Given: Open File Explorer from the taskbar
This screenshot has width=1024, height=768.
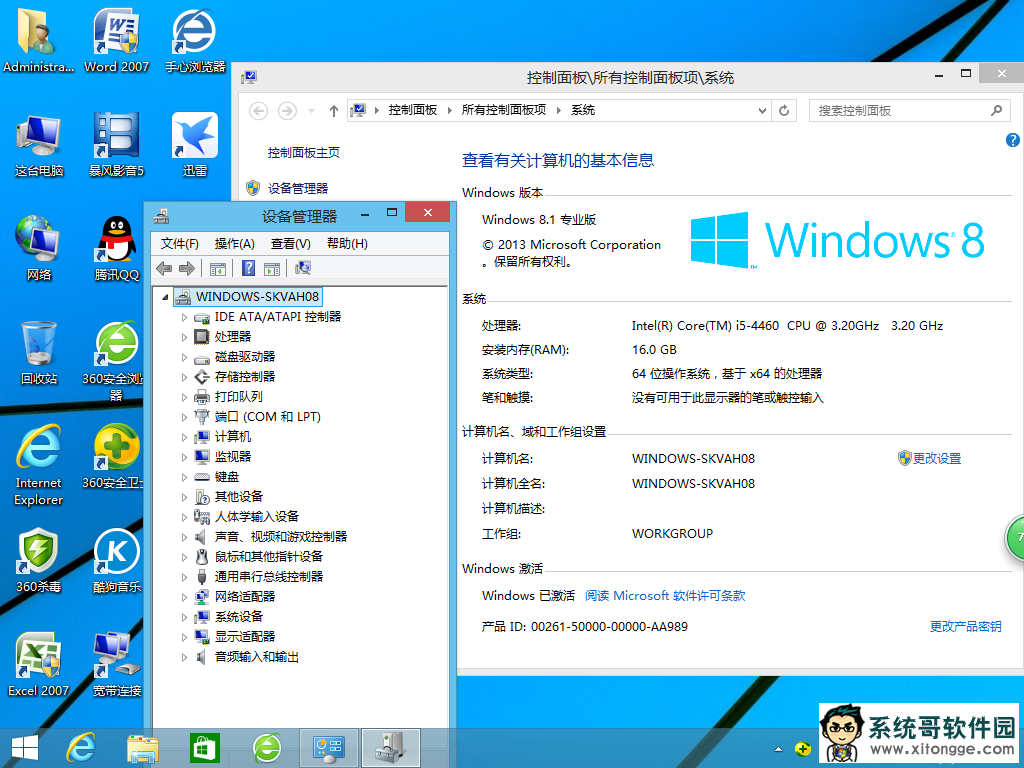Looking at the screenshot, I should pyautogui.click(x=143, y=748).
